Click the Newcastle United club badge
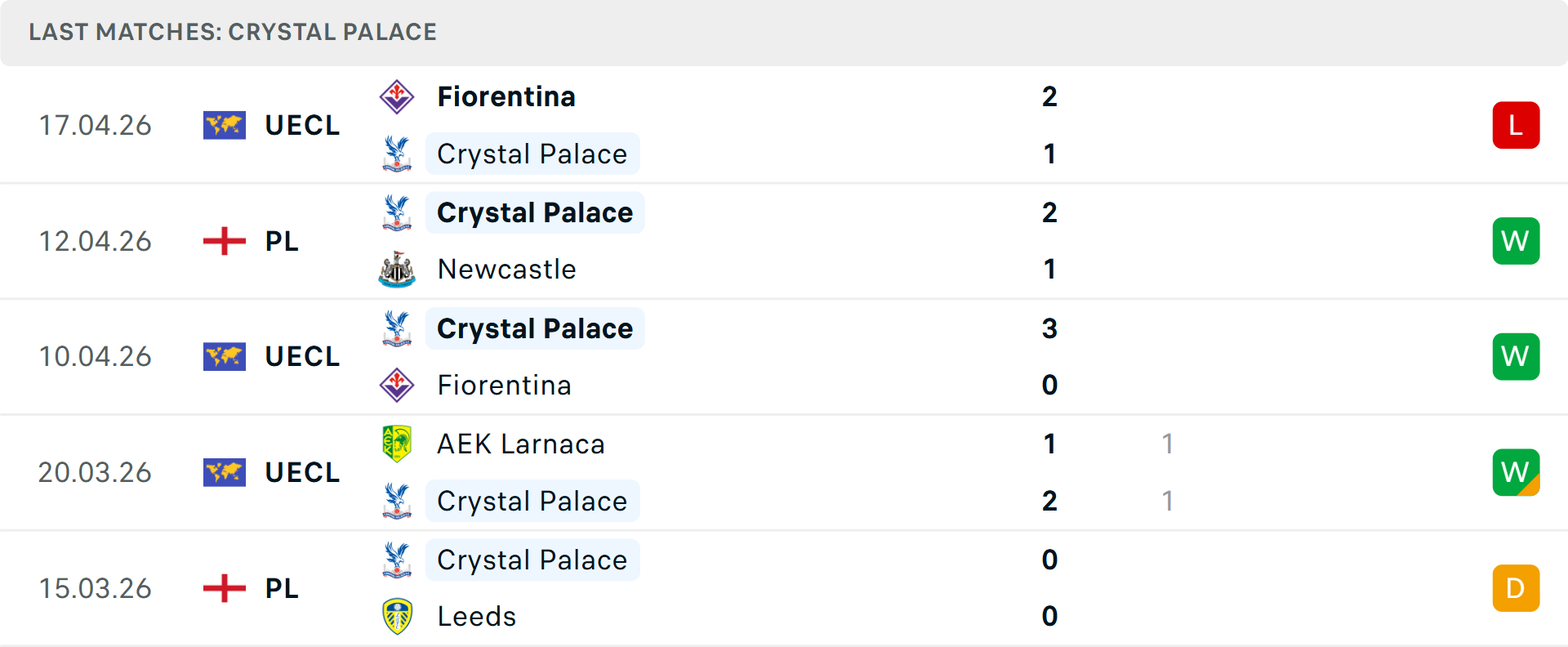 (x=398, y=269)
